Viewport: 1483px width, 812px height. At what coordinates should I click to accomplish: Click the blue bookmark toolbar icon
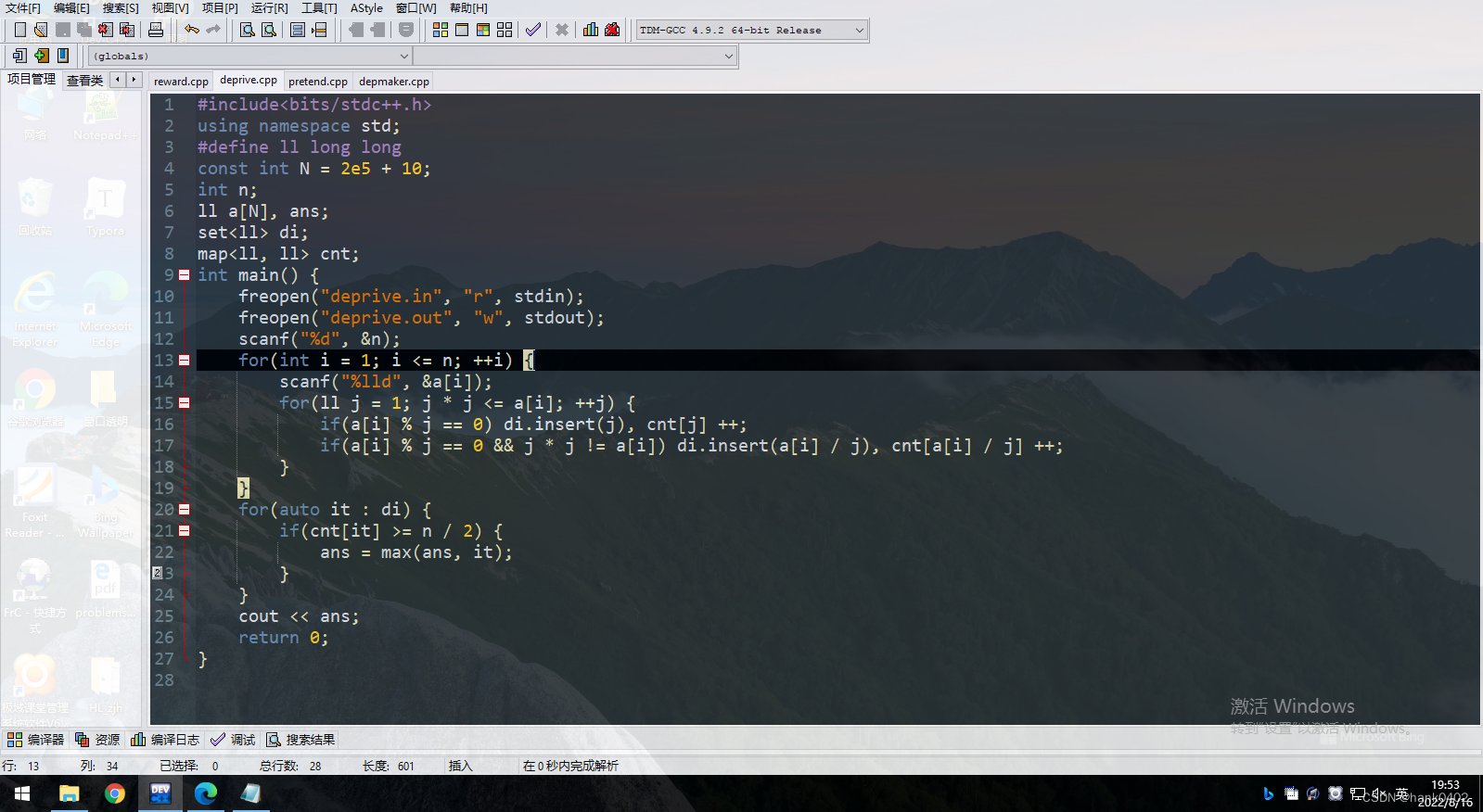[63, 56]
